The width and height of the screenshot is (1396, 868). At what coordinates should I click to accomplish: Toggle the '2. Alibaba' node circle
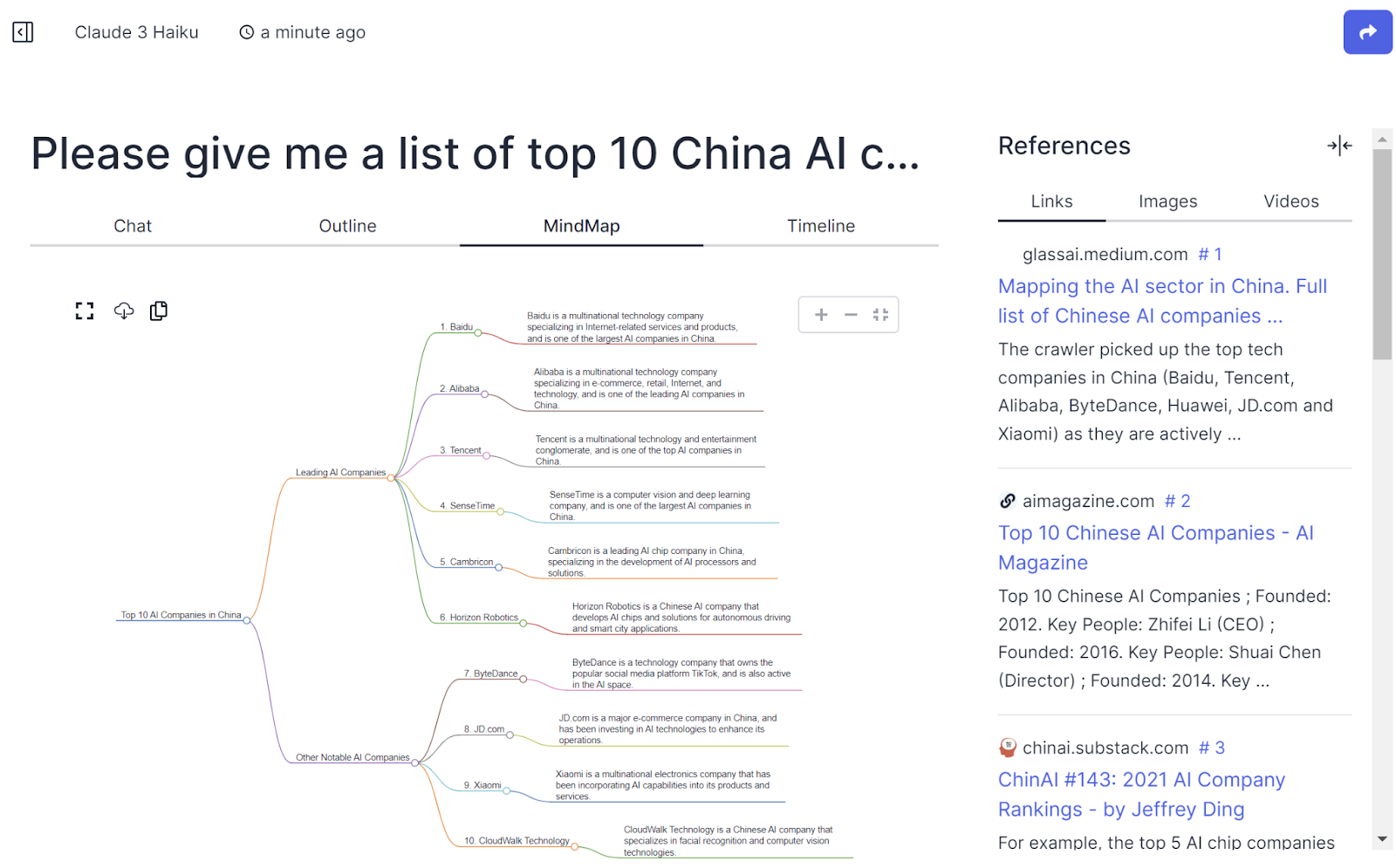tap(485, 394)
